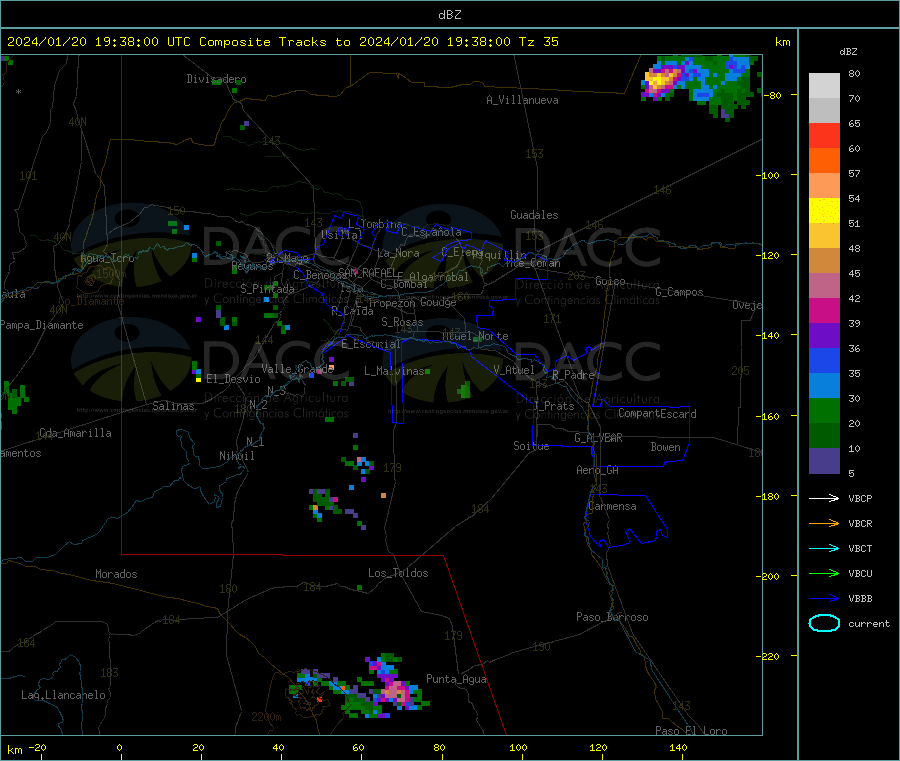Click the 'Divisadero' map label
Viewport: 900px width, 761px height.
[216, 79]
